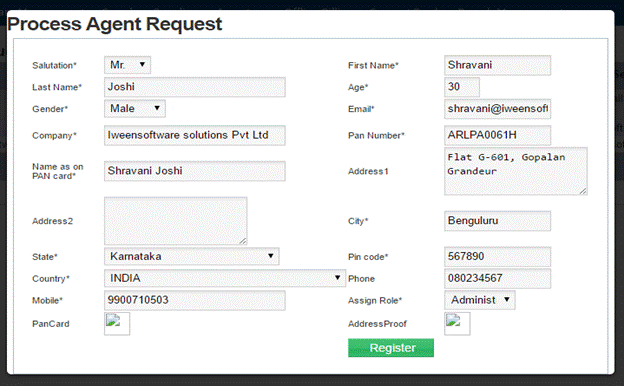Click into the Last Name field
This screenshot has height=386, width=624.
click(195, 87)
